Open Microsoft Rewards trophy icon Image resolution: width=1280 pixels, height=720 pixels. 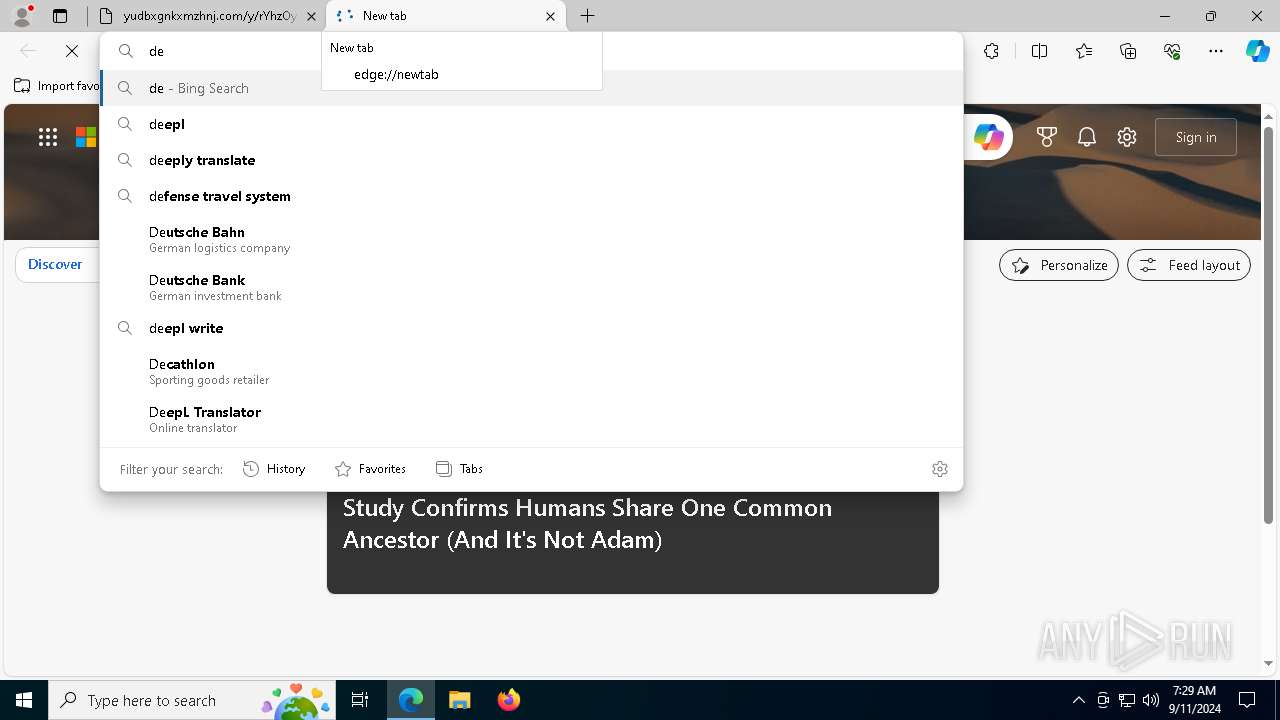1047,137
